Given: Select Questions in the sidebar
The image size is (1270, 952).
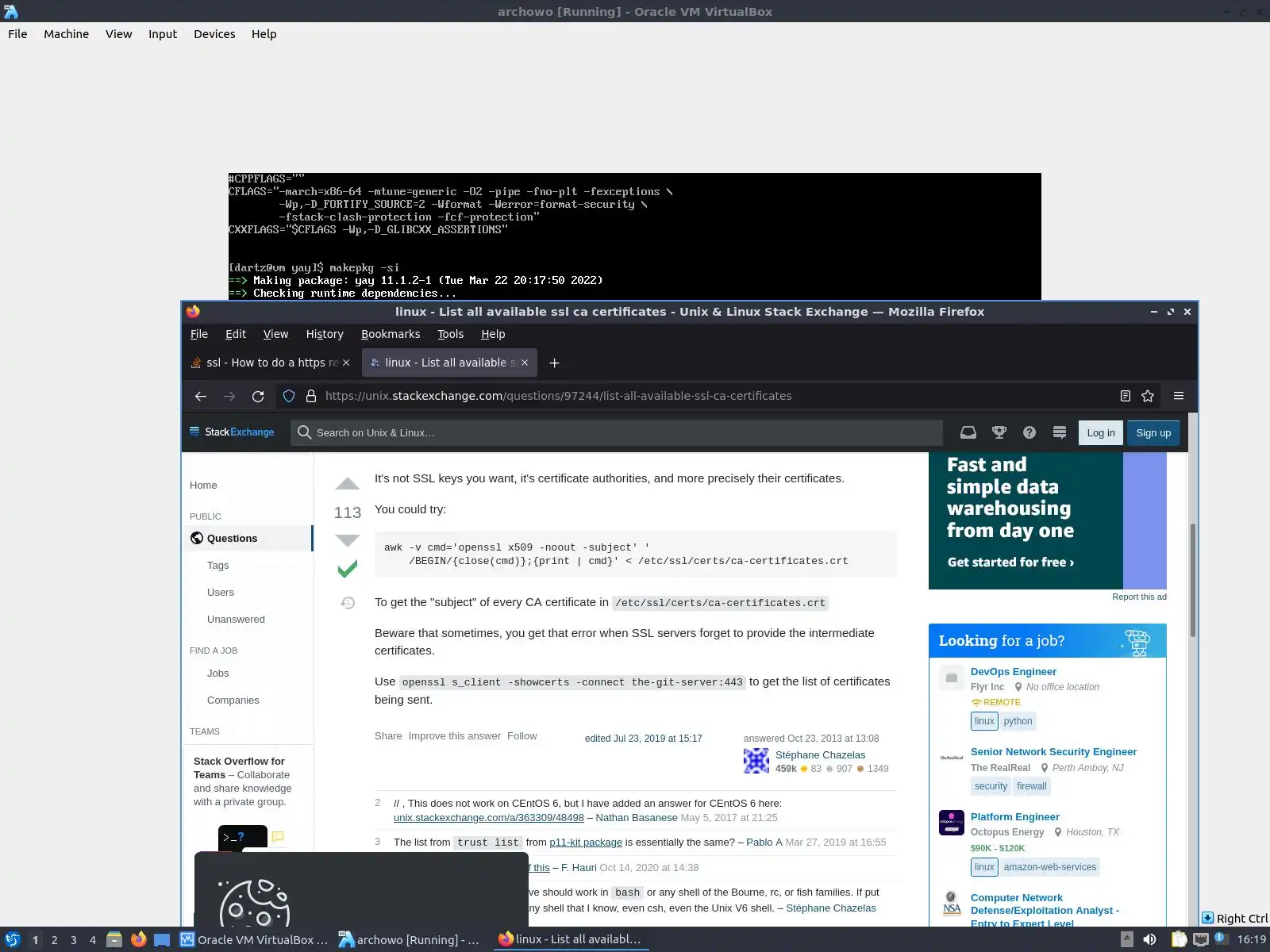Looking at the screenshot, I should [248, 538].
